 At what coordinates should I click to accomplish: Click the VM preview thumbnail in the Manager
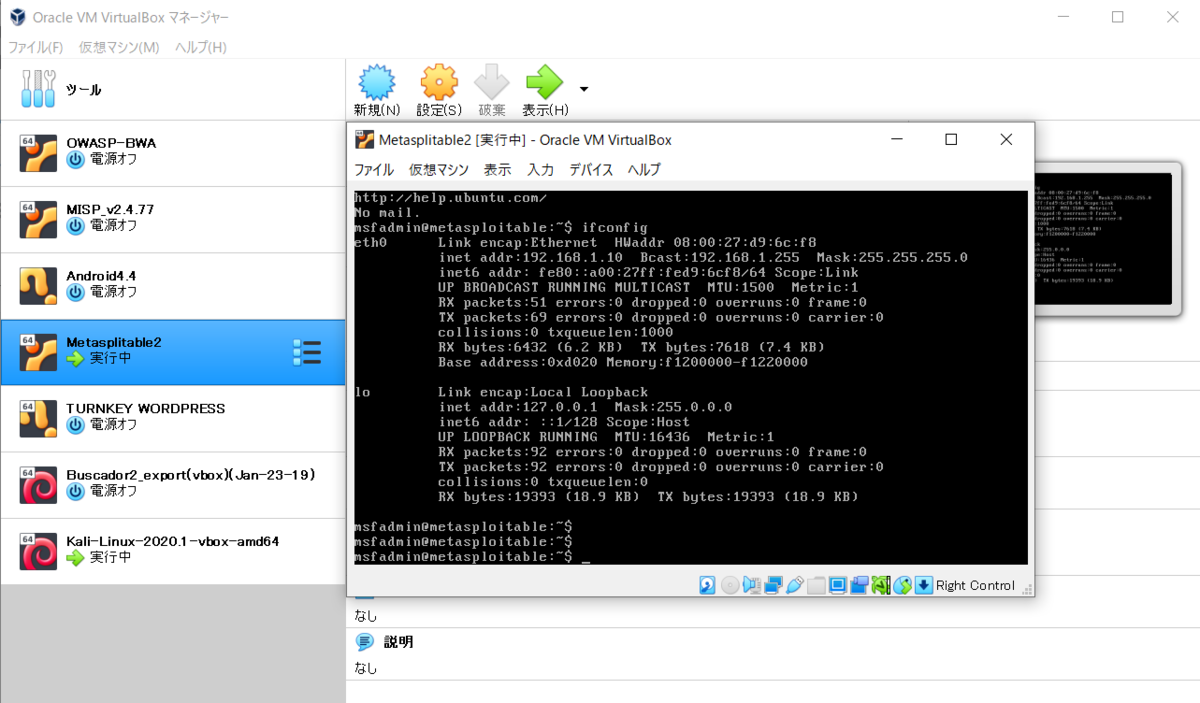(x=1102, y=238)
